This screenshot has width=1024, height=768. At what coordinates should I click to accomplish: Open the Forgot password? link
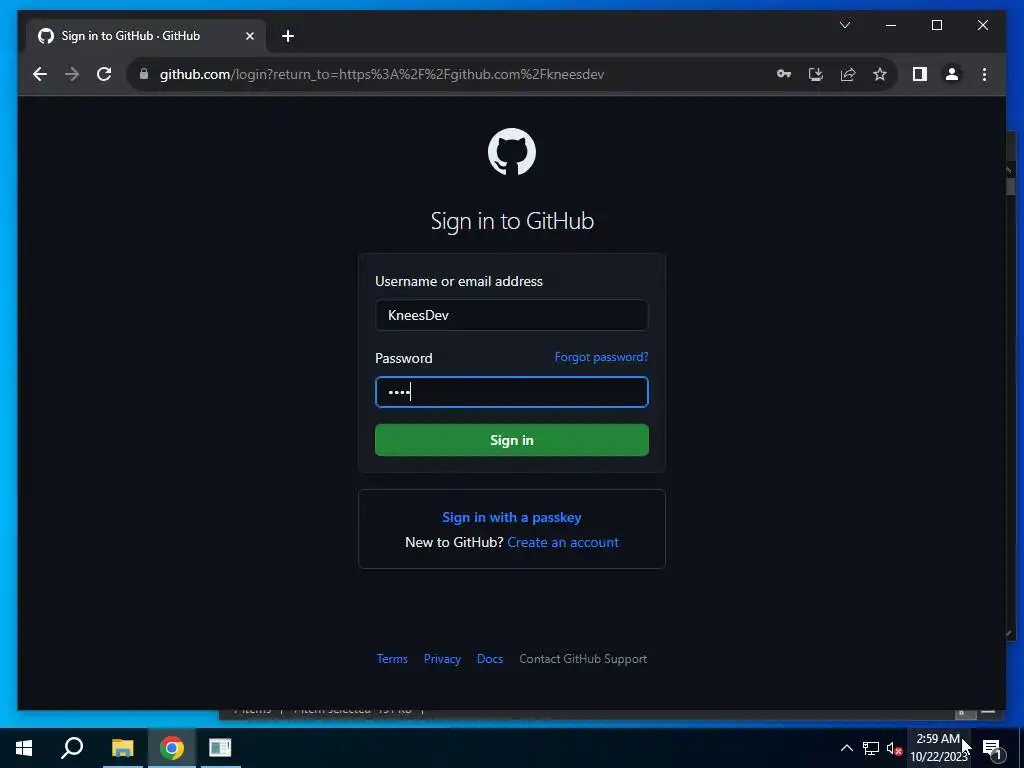[601, 357]
